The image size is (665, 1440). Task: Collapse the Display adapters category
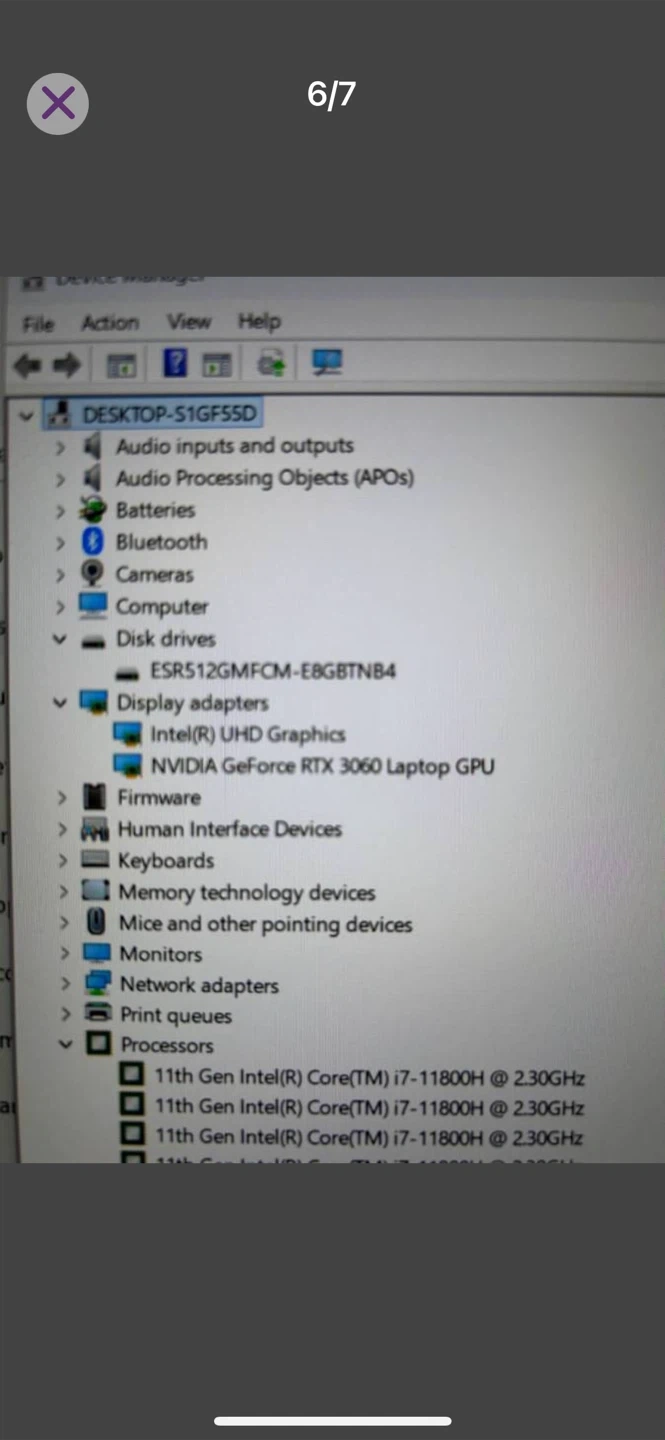[59, 703]
